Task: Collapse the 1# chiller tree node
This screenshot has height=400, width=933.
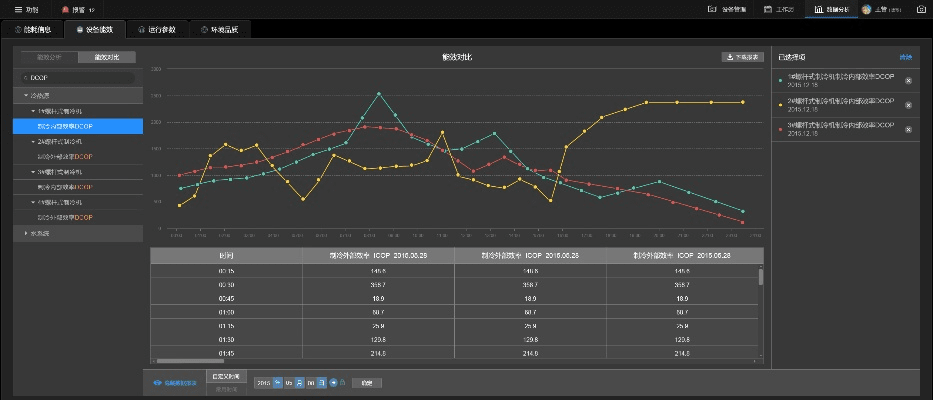Action: pos(33,110)
